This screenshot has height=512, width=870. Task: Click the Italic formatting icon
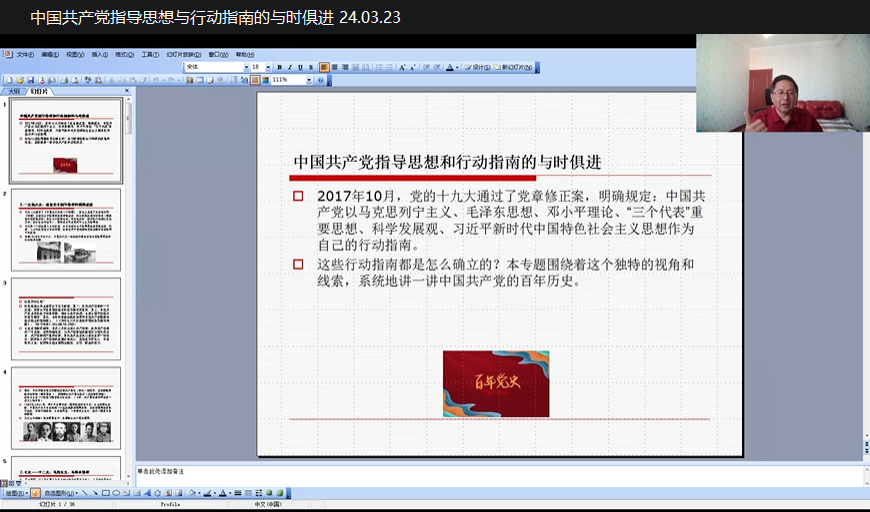pyautogui.click(x=291, y=67)
